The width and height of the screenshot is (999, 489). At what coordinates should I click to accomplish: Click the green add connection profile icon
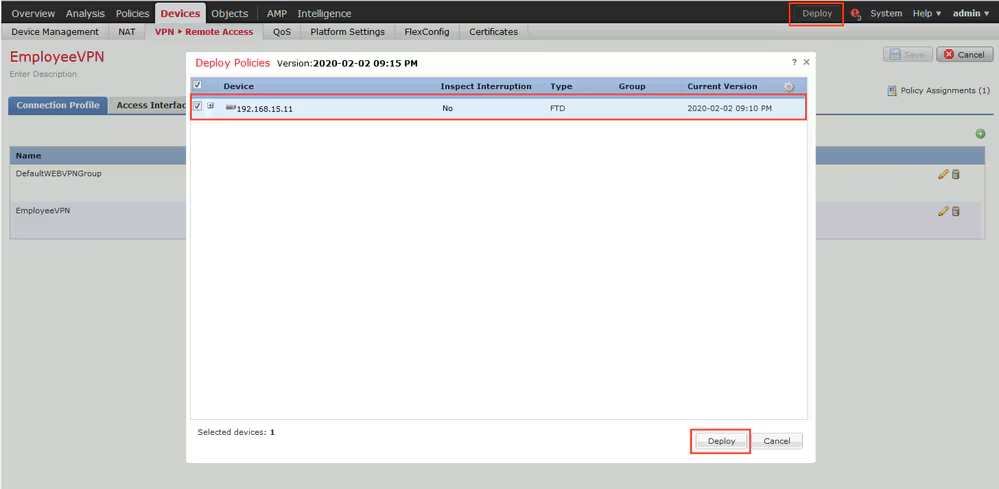click(x=980, y=134)
